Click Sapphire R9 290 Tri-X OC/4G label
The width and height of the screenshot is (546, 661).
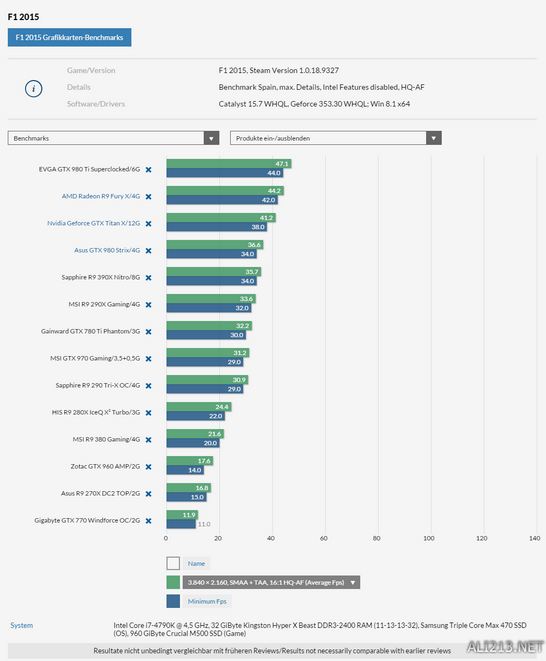(x=98, y=385)
